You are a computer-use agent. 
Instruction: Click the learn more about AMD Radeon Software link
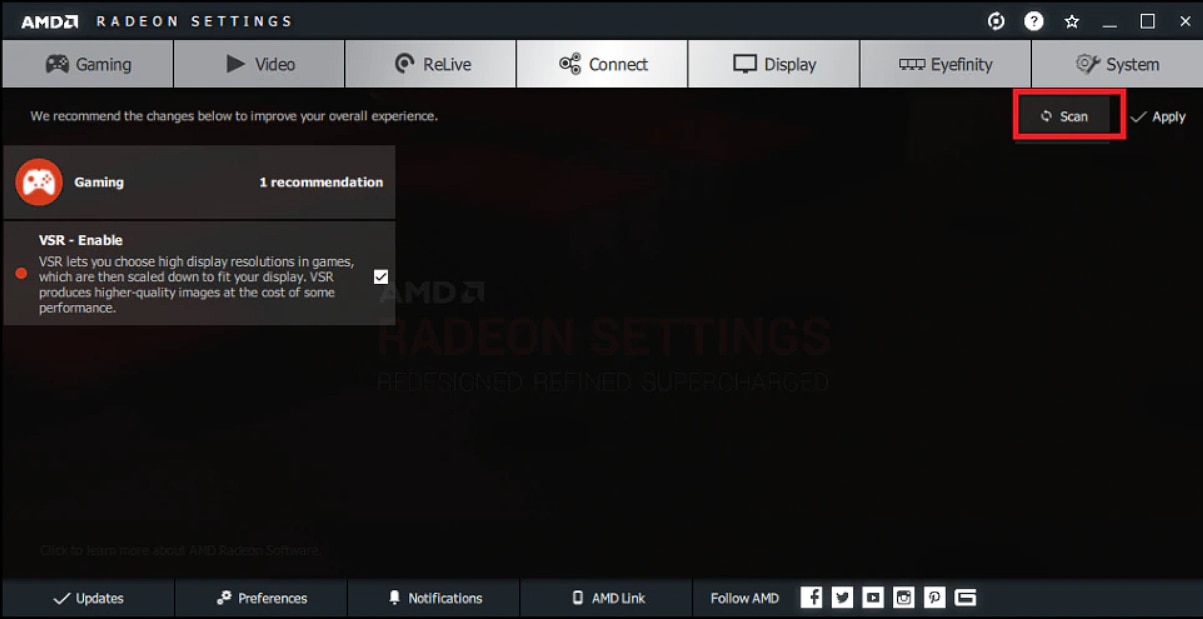pos(180,550)
